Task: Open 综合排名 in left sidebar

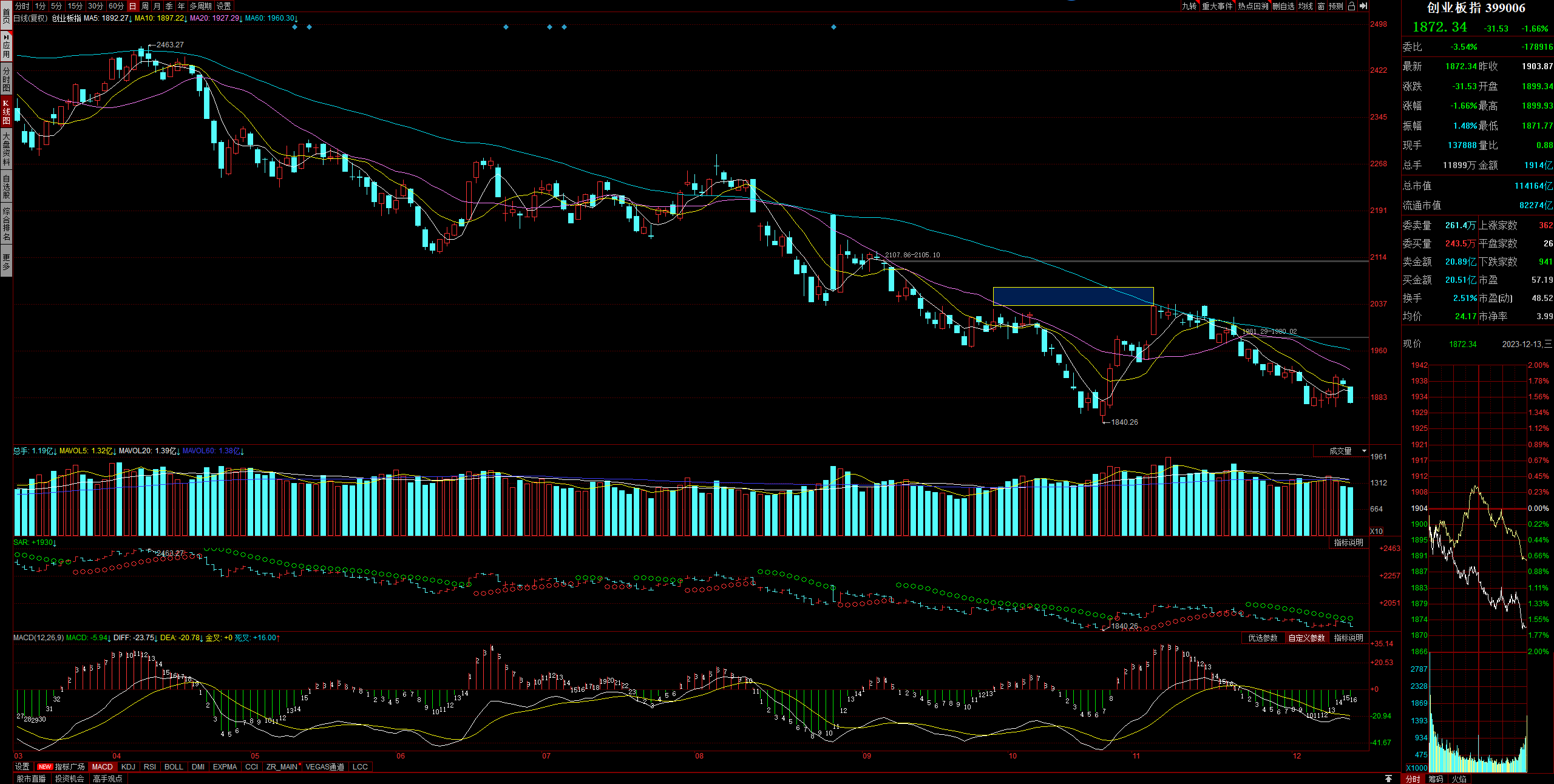Action: pos(6,225)
